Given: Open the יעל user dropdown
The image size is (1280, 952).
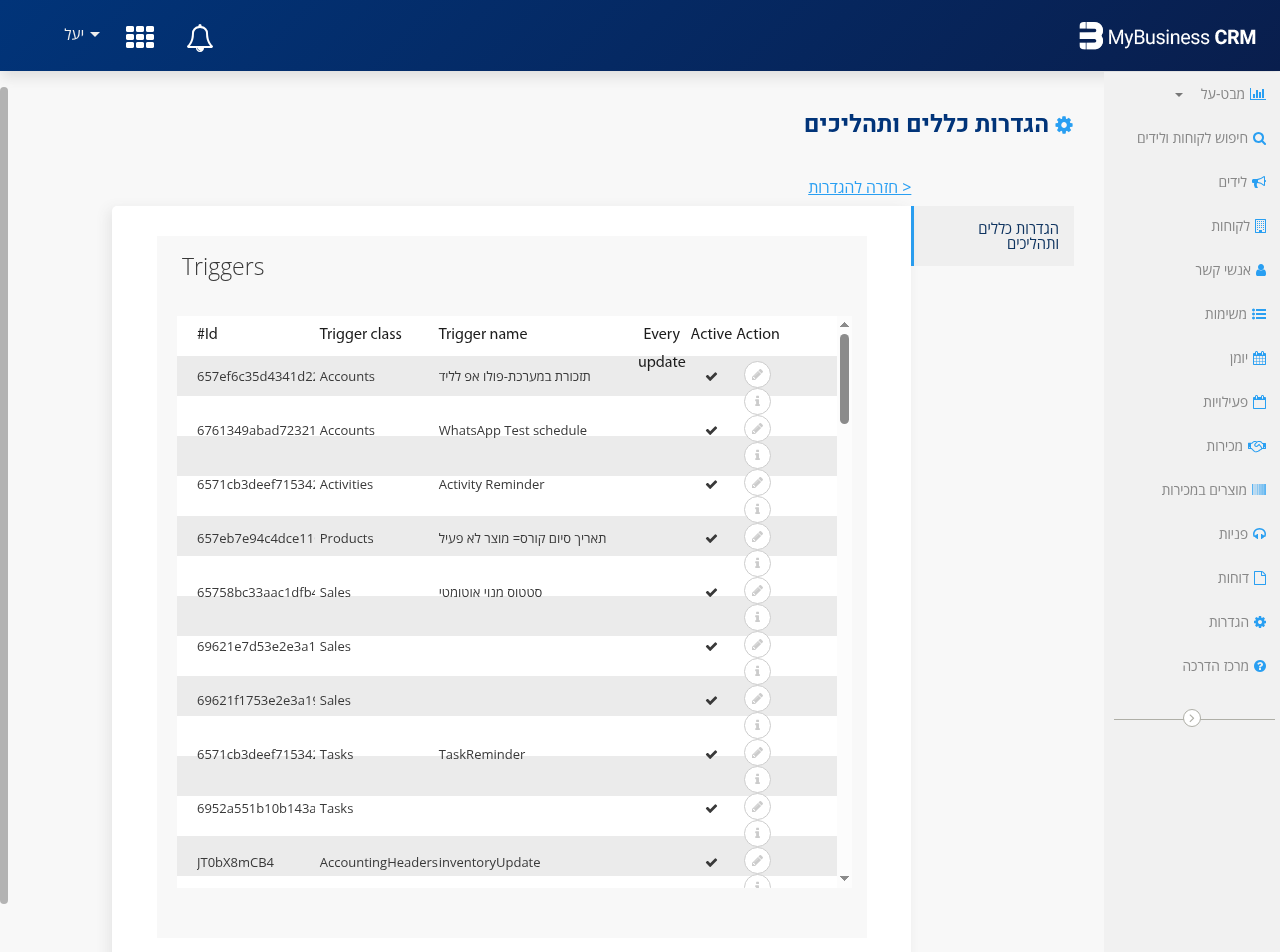Looking at the screenshot, I should coord(82,34).
